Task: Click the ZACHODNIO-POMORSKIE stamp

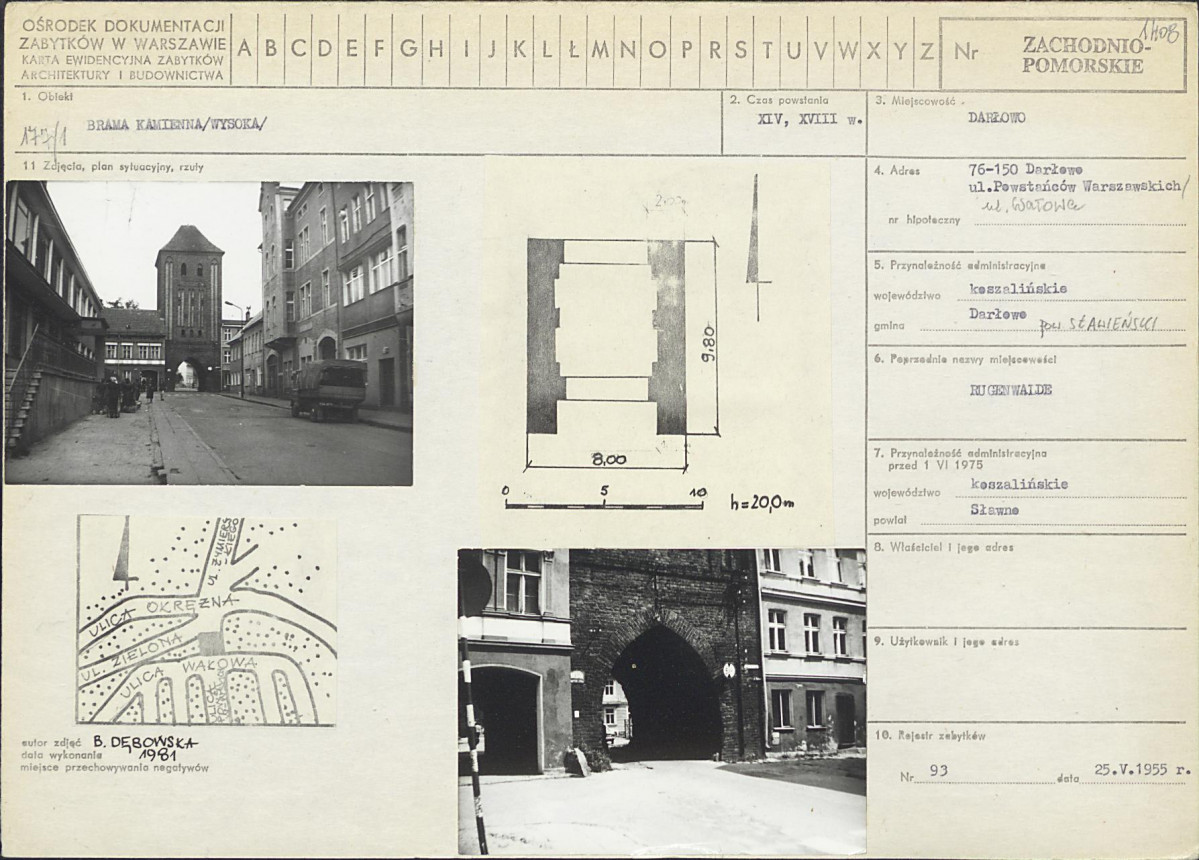Action: coord(1083,55)
